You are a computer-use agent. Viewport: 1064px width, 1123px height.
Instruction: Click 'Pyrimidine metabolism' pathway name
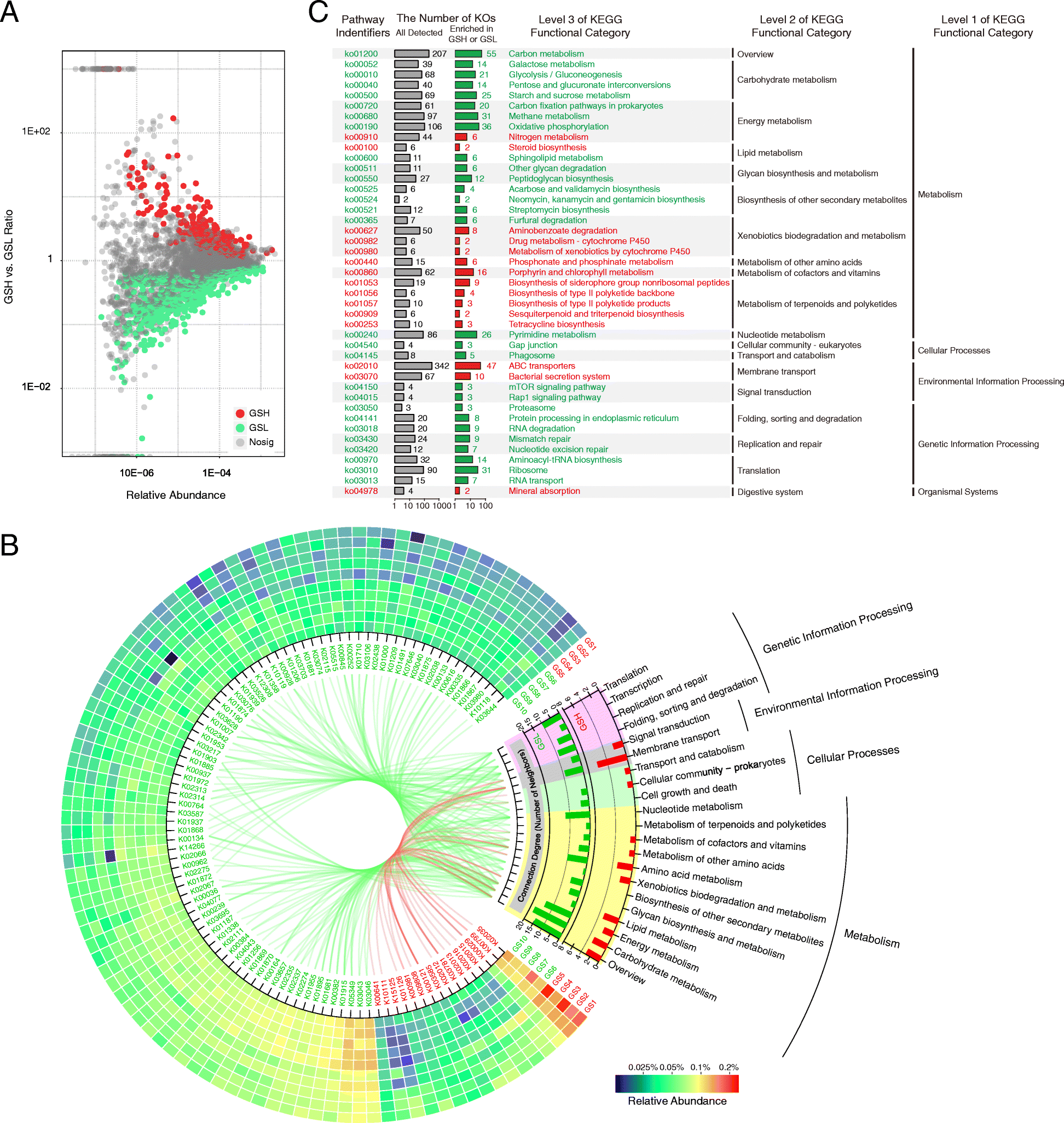552,335
